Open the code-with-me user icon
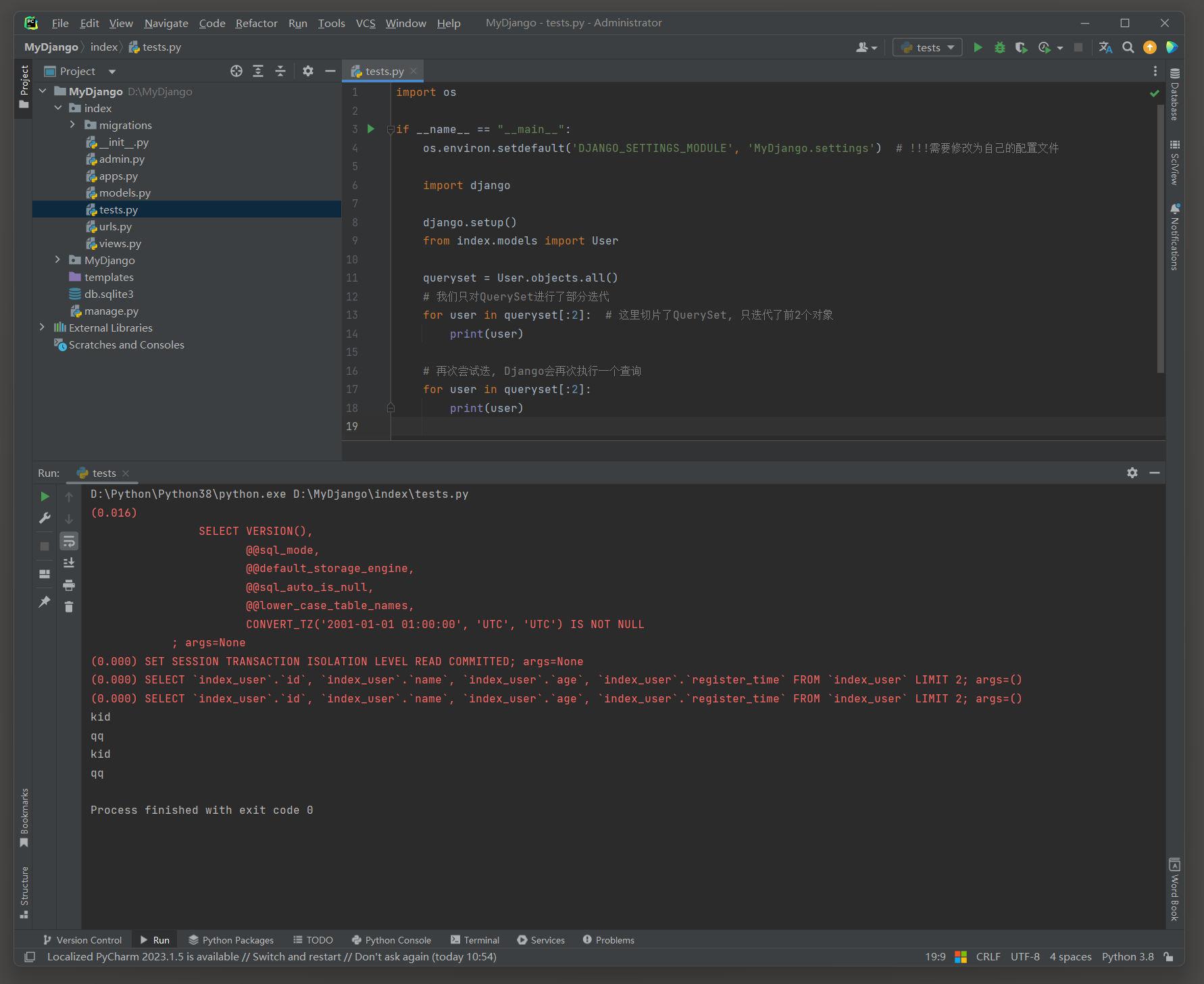Viewport: 1204px width, 984px height. (x=862, y=47)
